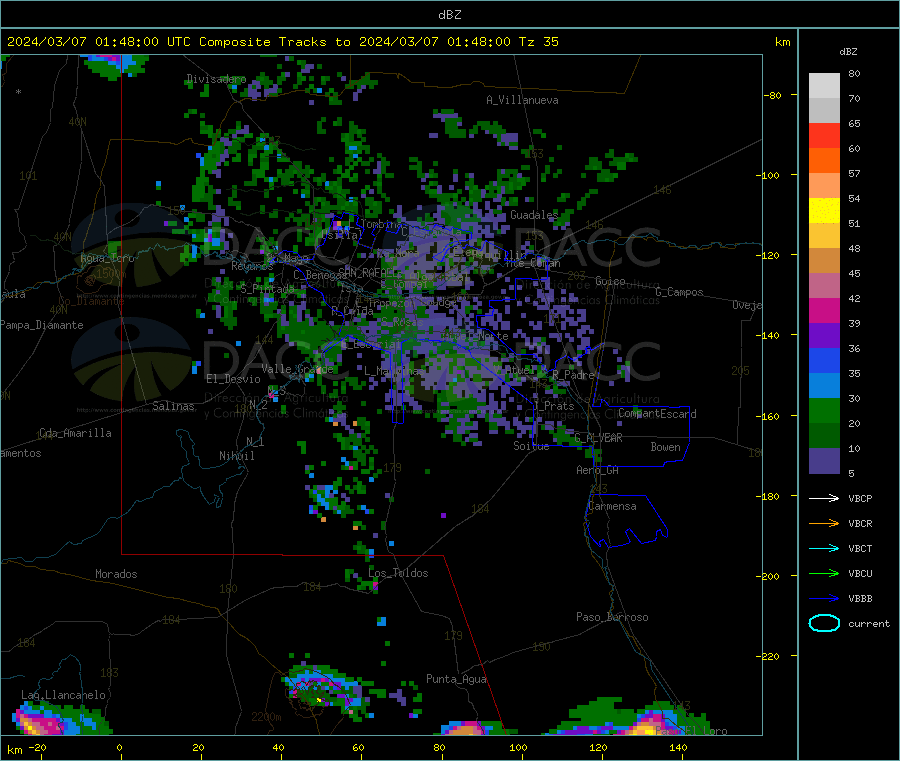Click the CompantEscard map label
Viewport: 900px width, 761px height.
click(x=657, y=414)
